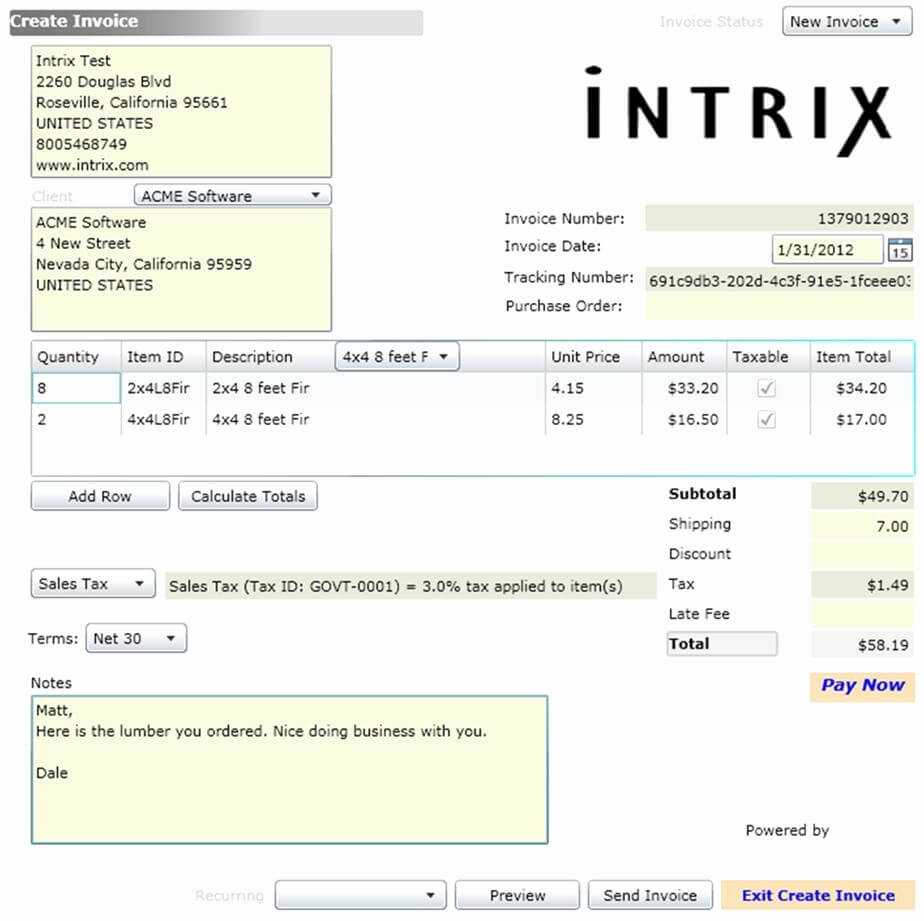Open the Recurring schedule dropdown
The image size is (924, 921).
361,895
